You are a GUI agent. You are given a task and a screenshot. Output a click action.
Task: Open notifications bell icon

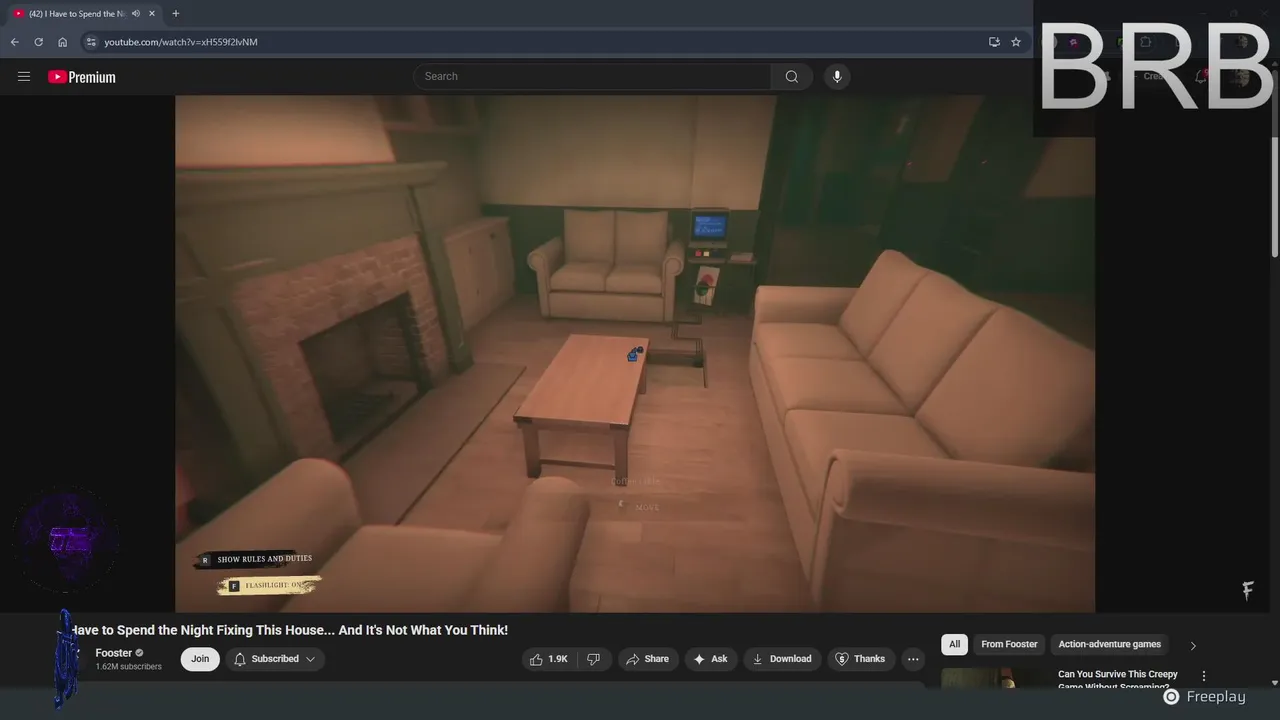[x=1202, y=77]
